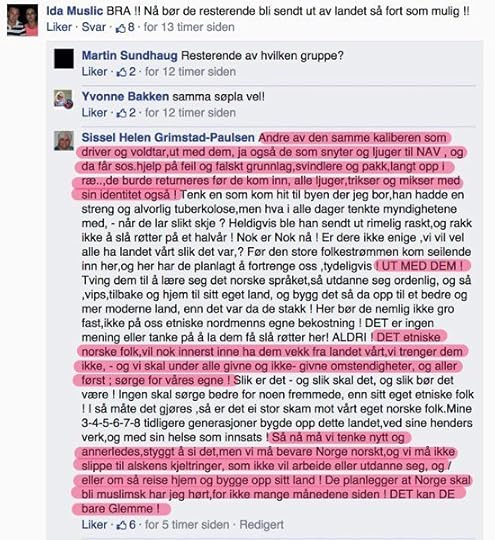The width and height of the screenshot is (495, 540).
Task: Visit Sissel Helen Grimstad-Paulsen's profile
Action: (168, 137)
